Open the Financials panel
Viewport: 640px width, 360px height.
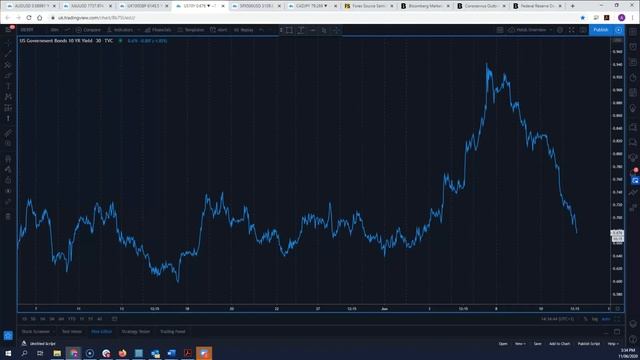pyautogui.click(x=158, y=30)
